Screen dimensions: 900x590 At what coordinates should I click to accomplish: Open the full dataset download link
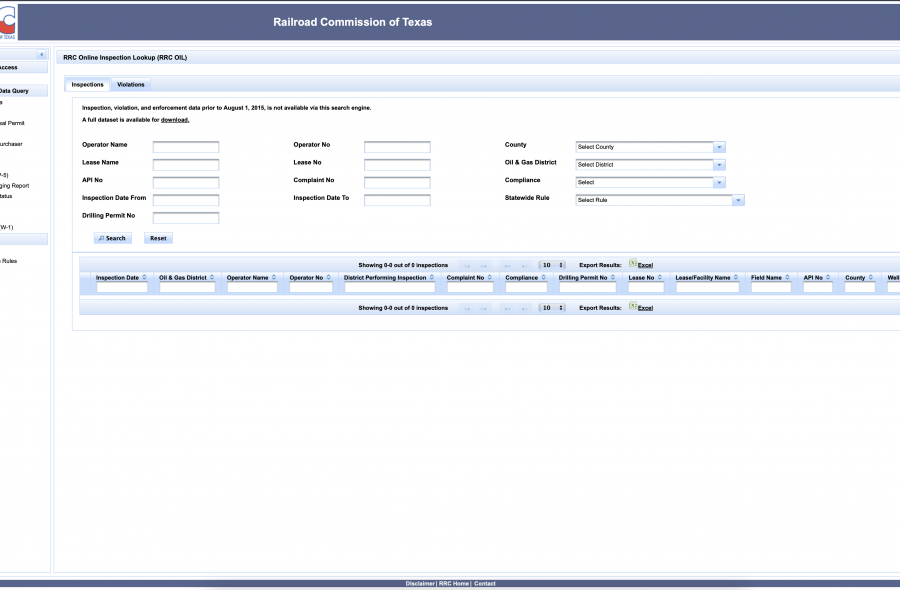174,120
